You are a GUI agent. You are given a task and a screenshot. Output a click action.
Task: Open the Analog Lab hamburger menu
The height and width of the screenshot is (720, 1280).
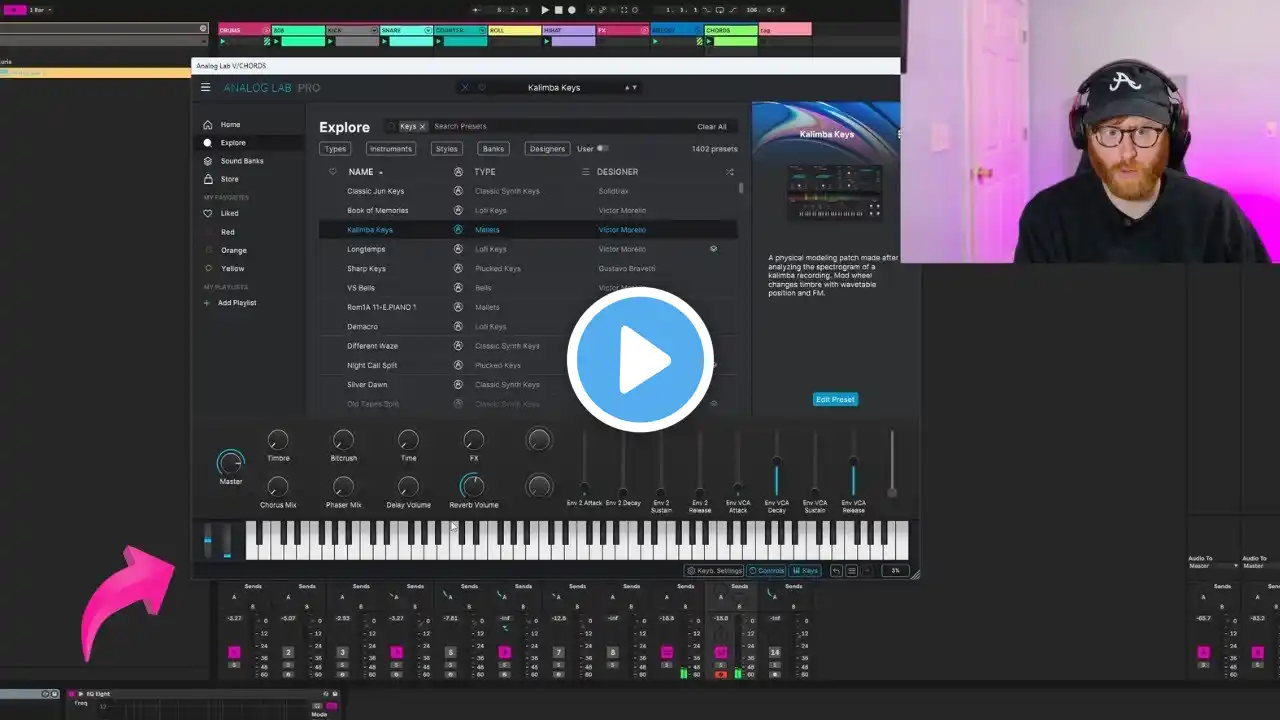(x=206, y=87)
